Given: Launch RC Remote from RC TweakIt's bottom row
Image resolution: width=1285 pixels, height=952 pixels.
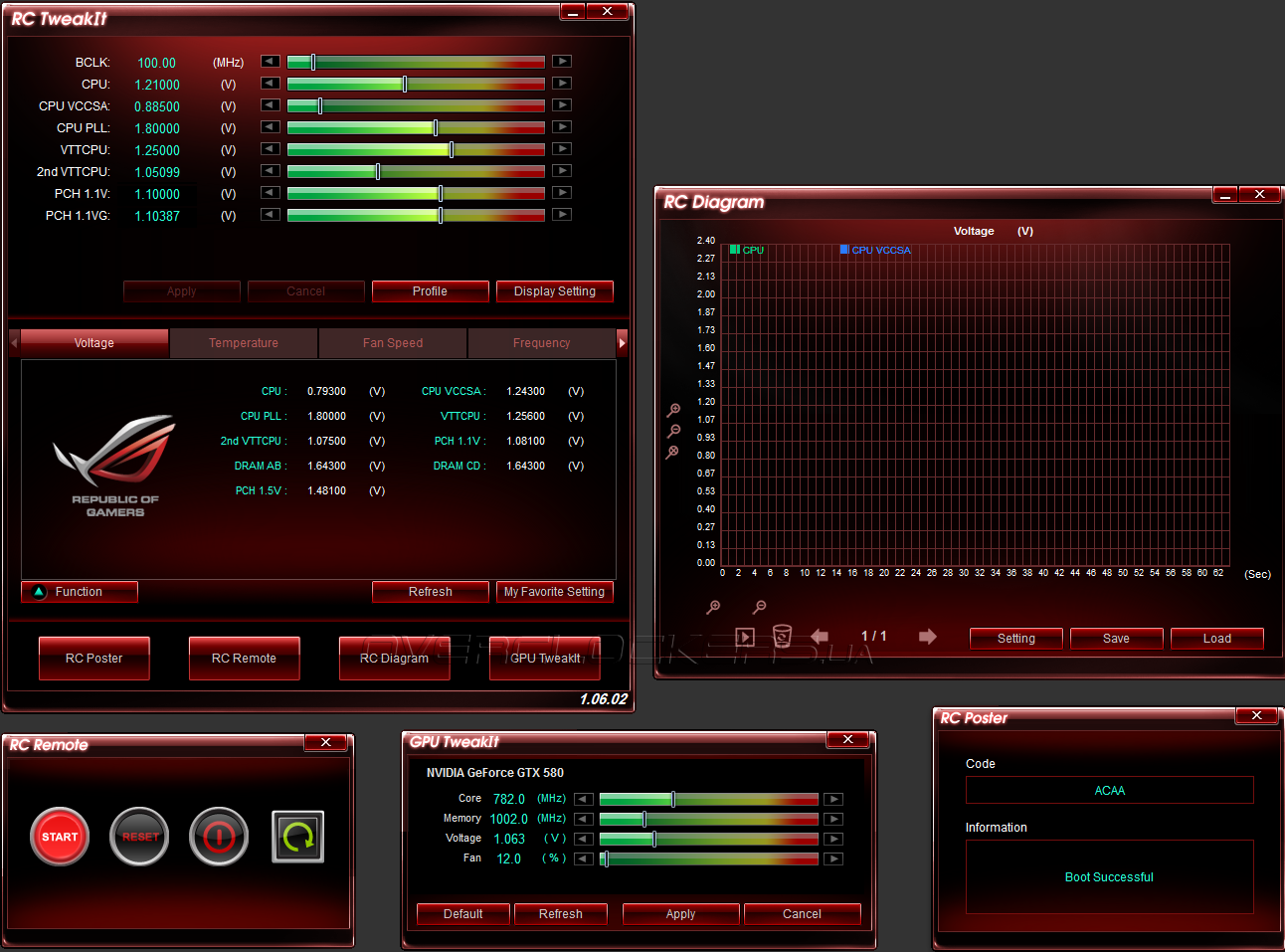Looking at the screenshot, I should (x=245, y=659).
